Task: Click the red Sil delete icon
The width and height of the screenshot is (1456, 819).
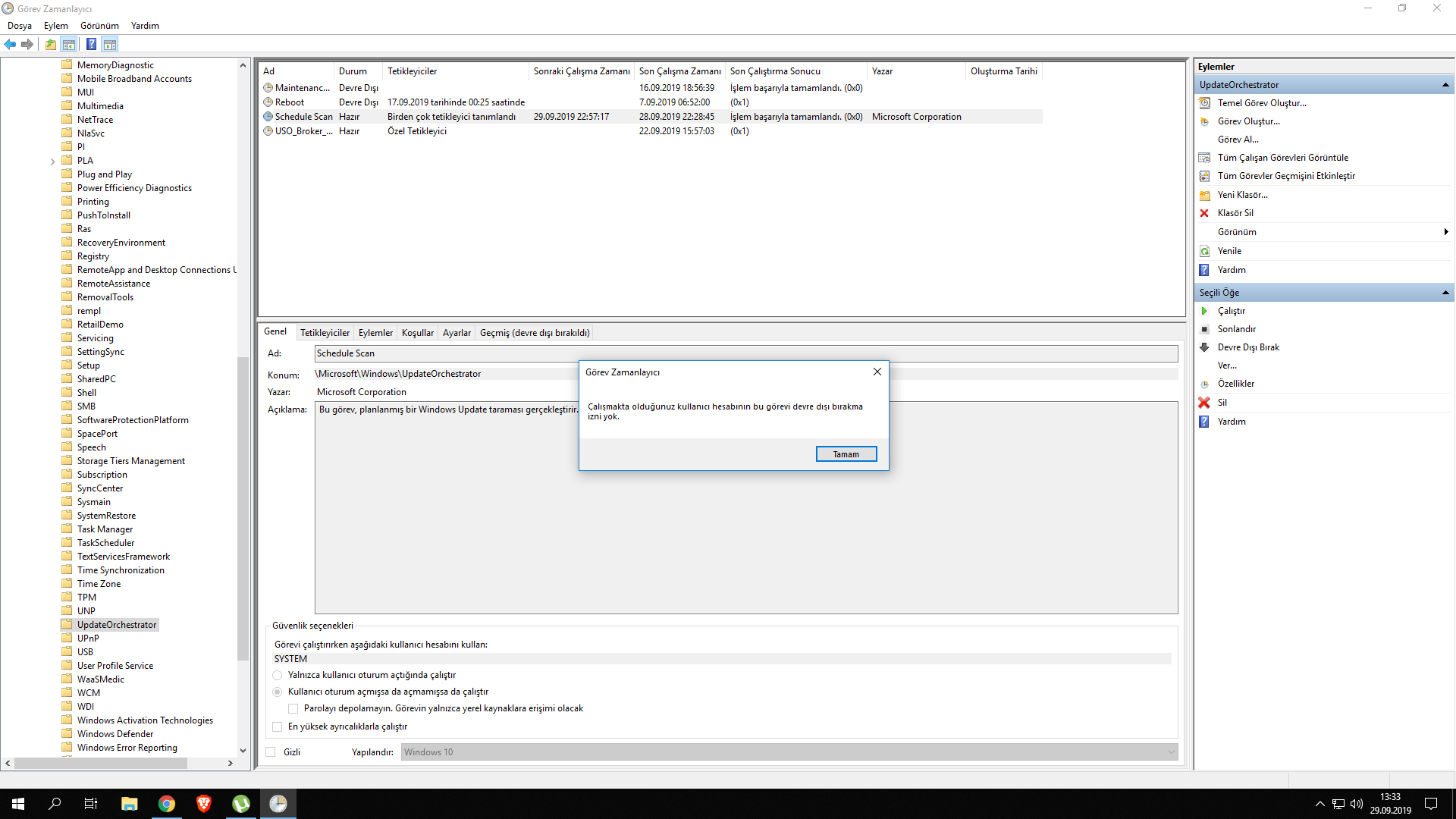Action: point(1204,403)
